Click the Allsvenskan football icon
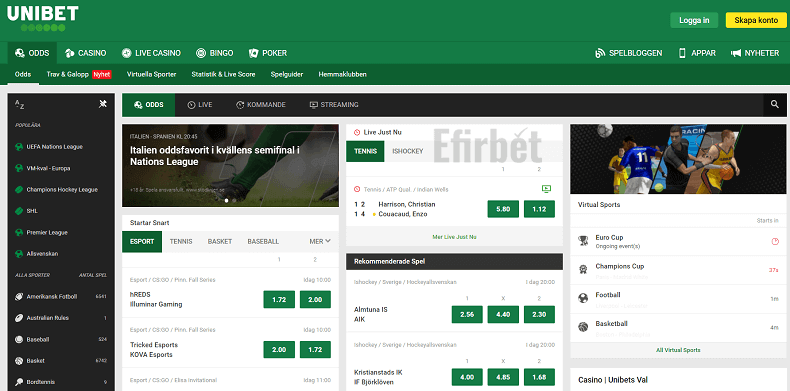 tap(19, 253)
